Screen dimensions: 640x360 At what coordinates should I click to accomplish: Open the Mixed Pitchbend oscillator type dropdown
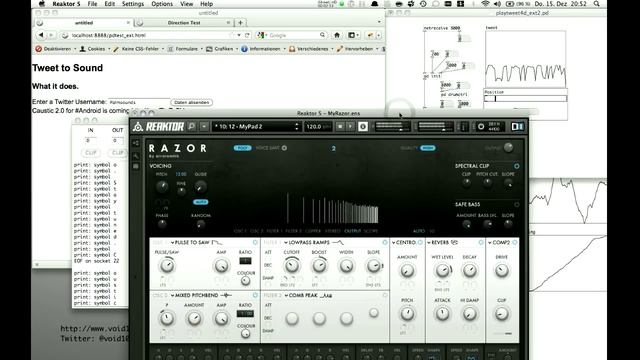pos(196,295)
